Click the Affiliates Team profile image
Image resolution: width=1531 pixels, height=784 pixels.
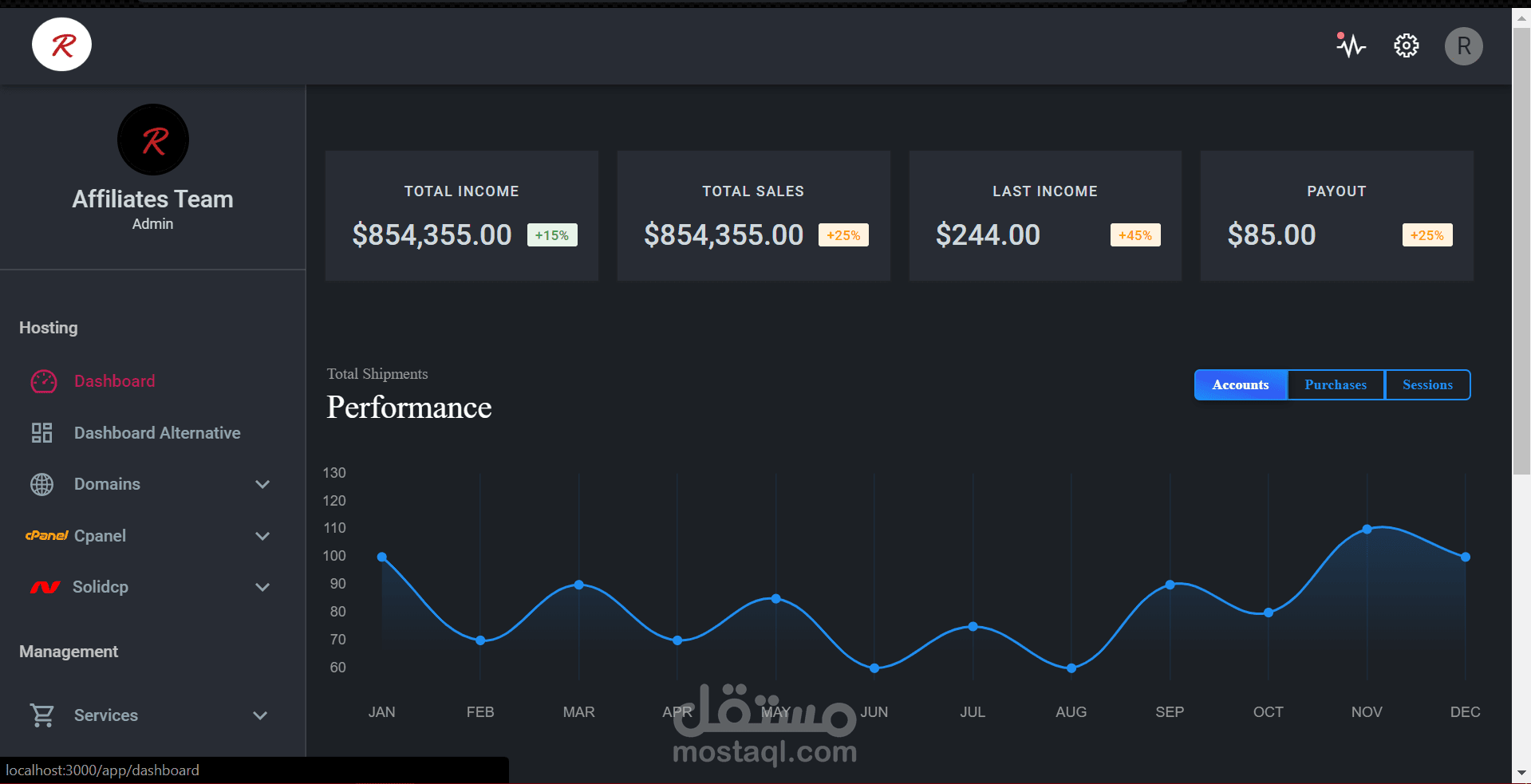coord(152,140)
